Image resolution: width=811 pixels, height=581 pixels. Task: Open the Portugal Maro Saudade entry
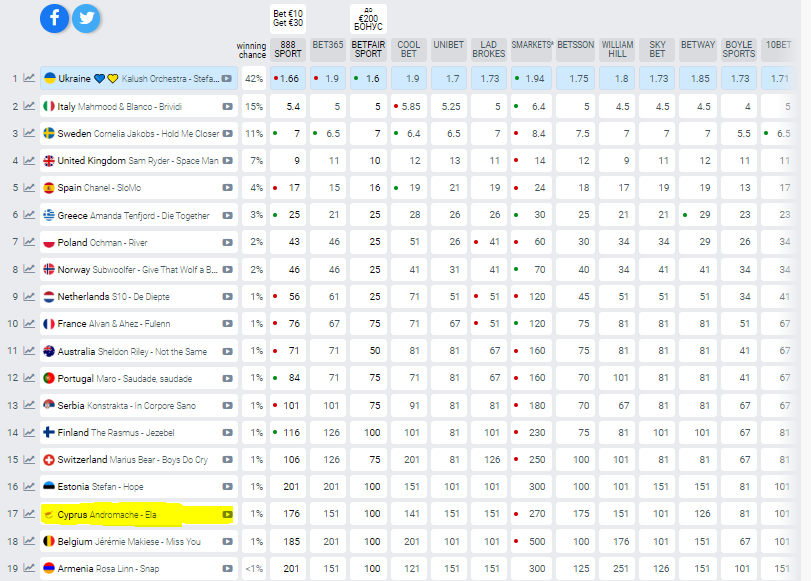point(139,378)
